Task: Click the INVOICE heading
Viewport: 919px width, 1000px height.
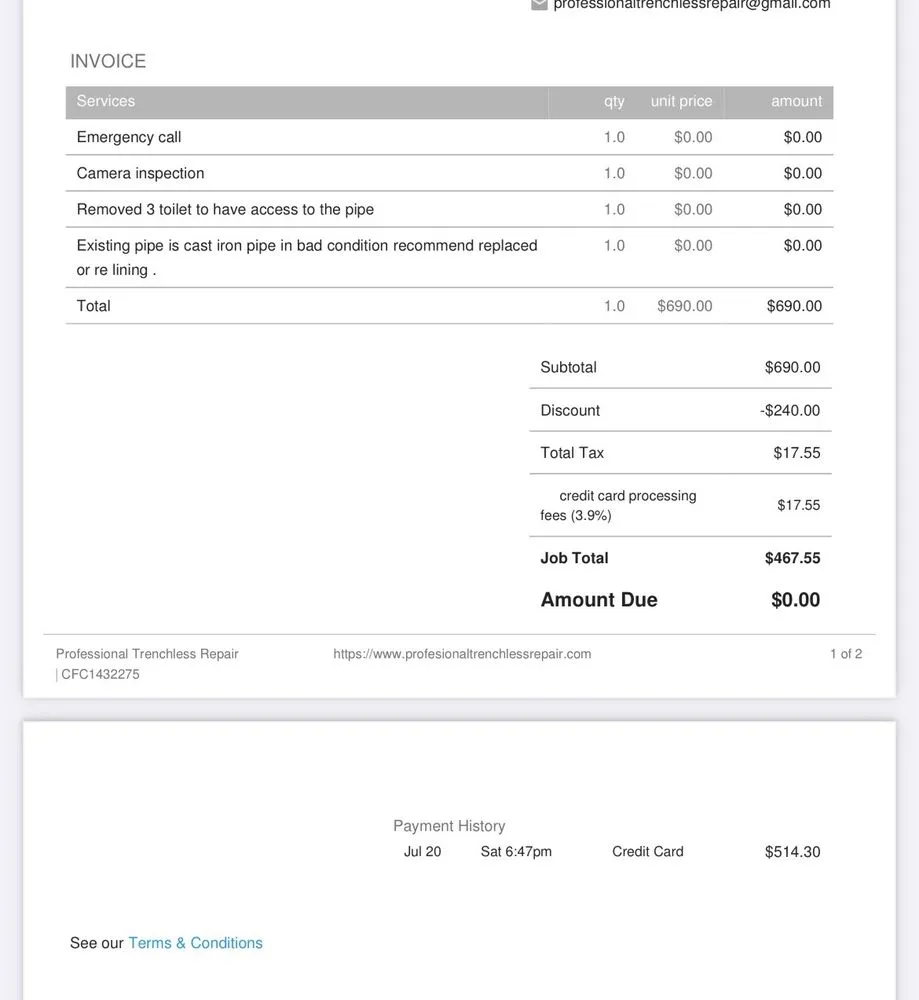Action: pyautogui.click(x=108, y=61)
